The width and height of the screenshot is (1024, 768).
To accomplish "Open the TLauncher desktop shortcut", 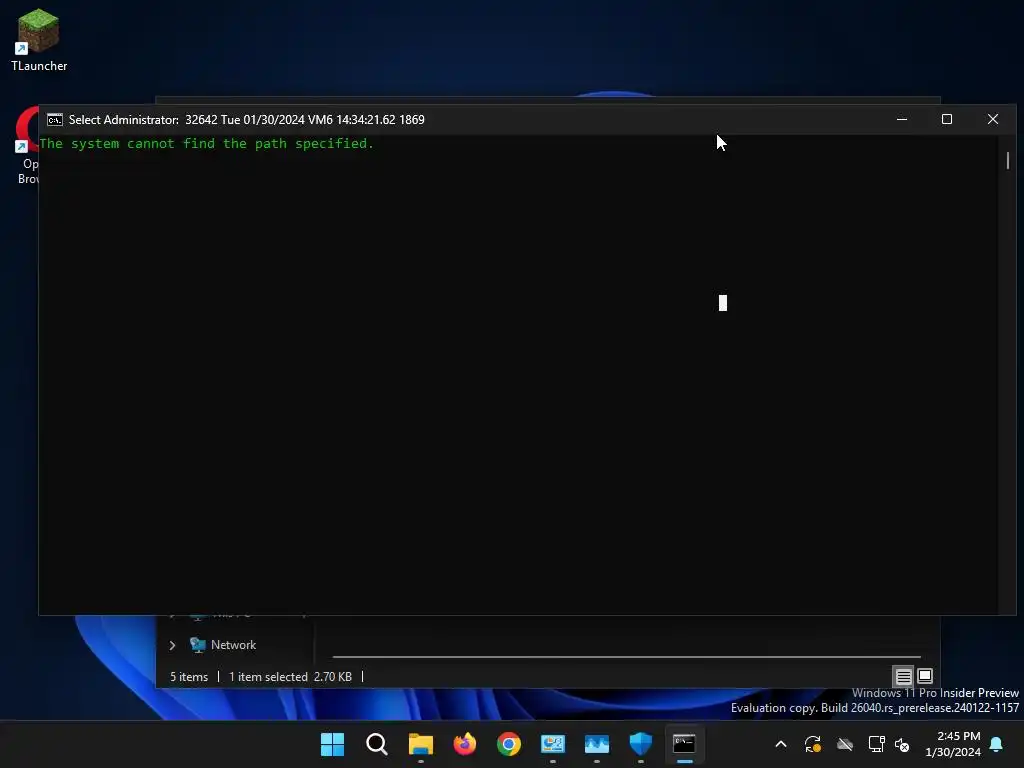I will point(39,39).
